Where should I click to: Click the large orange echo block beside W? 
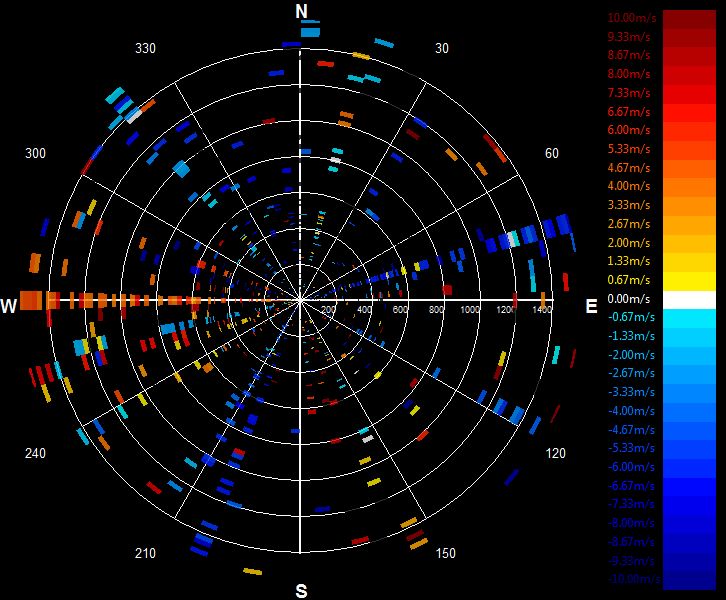[x=31, y=300]
